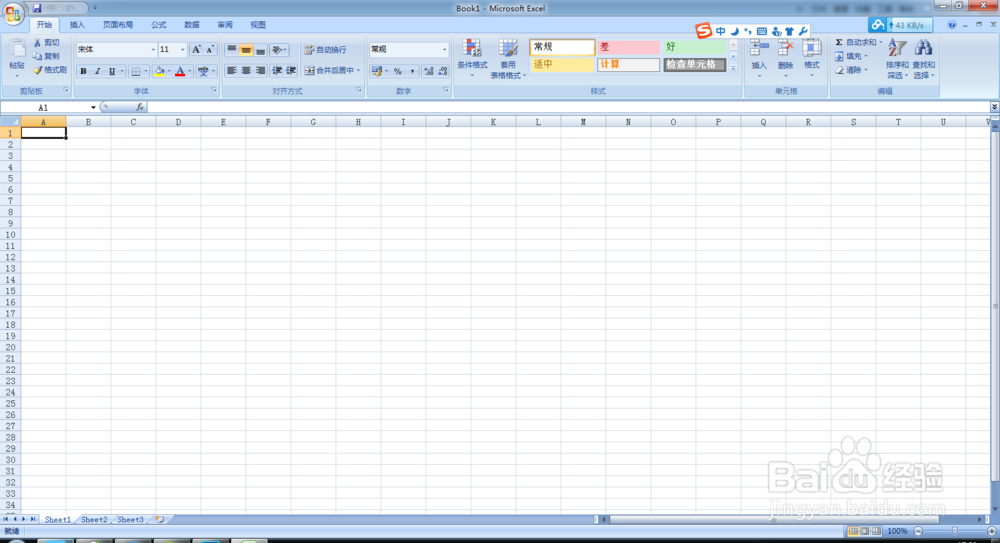Apply the Good (好) cell style
The image size is (1000, 543).
(695, 47)
